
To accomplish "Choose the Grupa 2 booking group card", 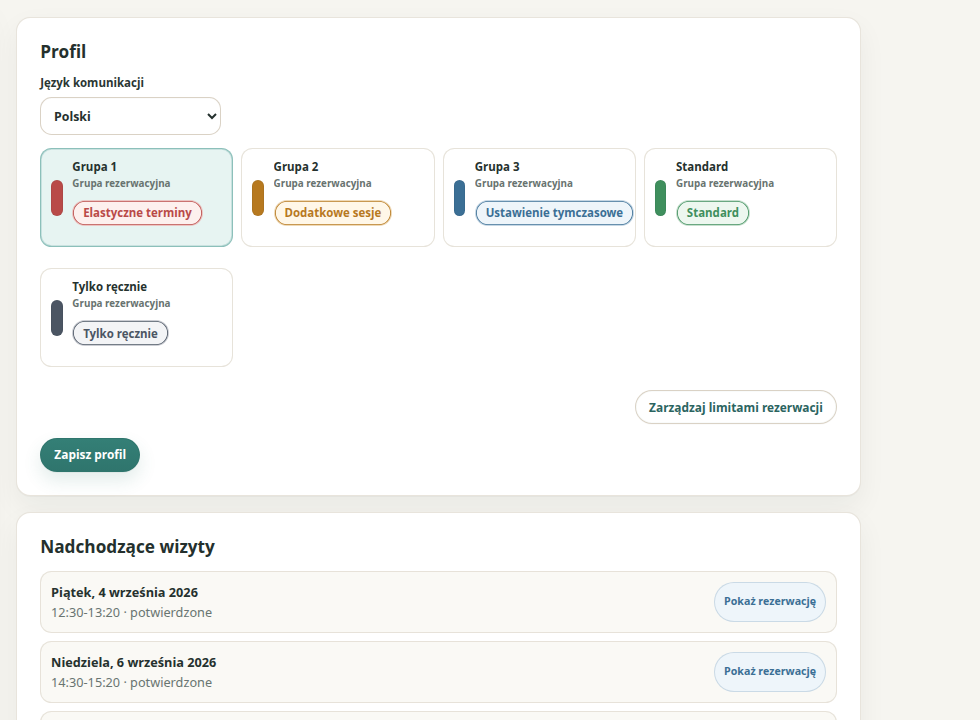I will (338, 198).
